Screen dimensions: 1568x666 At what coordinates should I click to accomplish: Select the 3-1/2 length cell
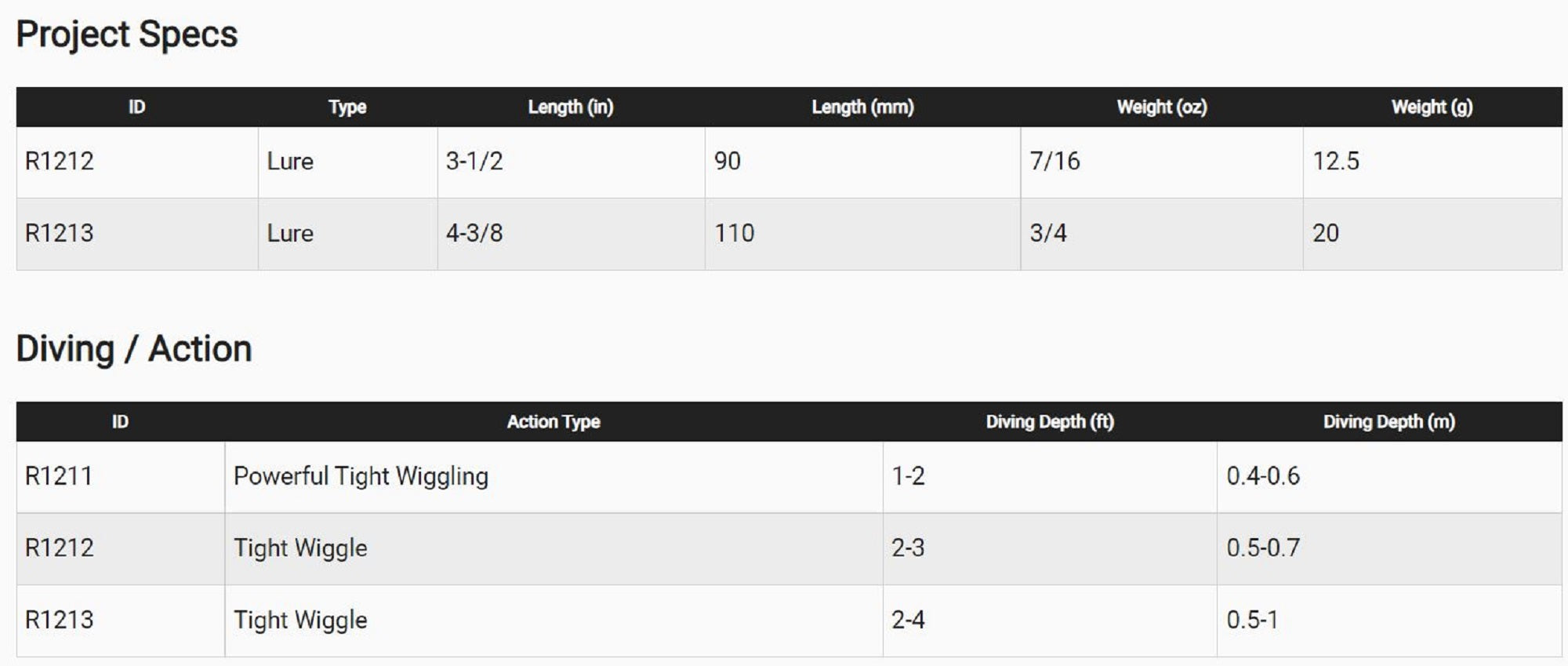coord(474,162)
